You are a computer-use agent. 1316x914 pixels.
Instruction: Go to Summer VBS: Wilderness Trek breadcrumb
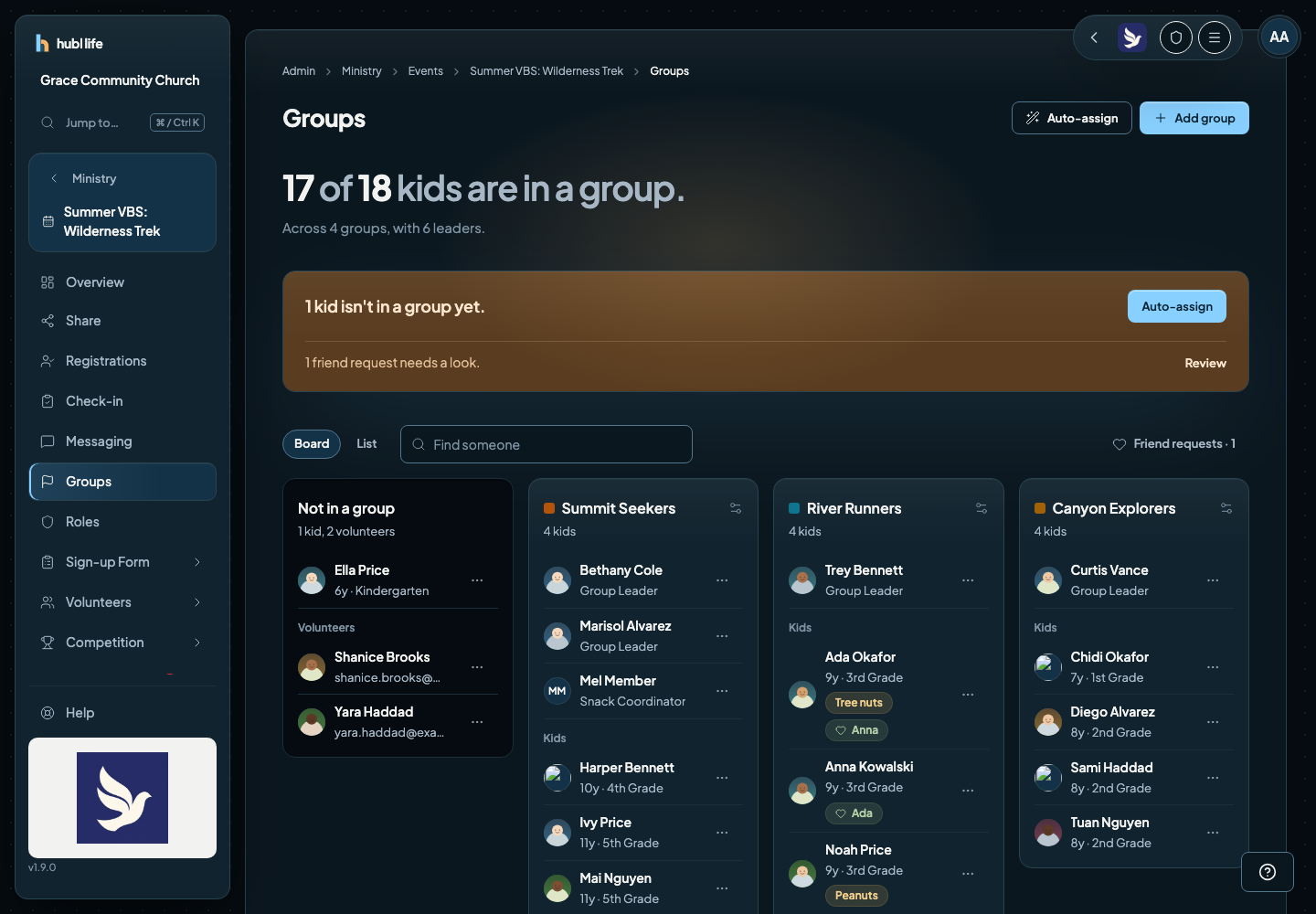coord(547,71)
